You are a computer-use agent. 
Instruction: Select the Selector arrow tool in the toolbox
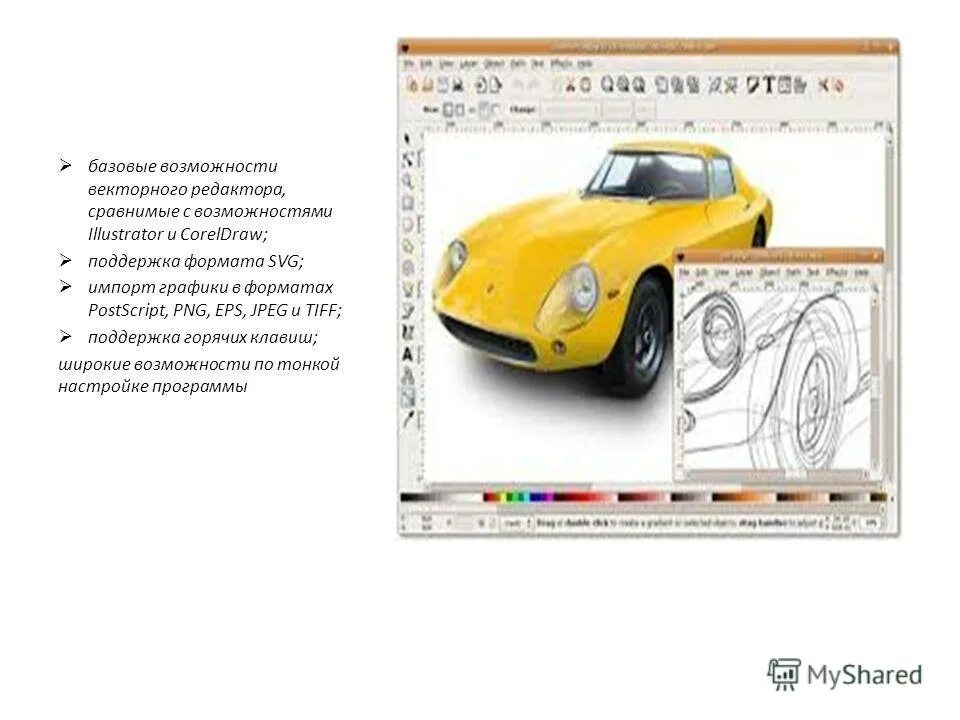pyautogui.click(x=407, y=140)
